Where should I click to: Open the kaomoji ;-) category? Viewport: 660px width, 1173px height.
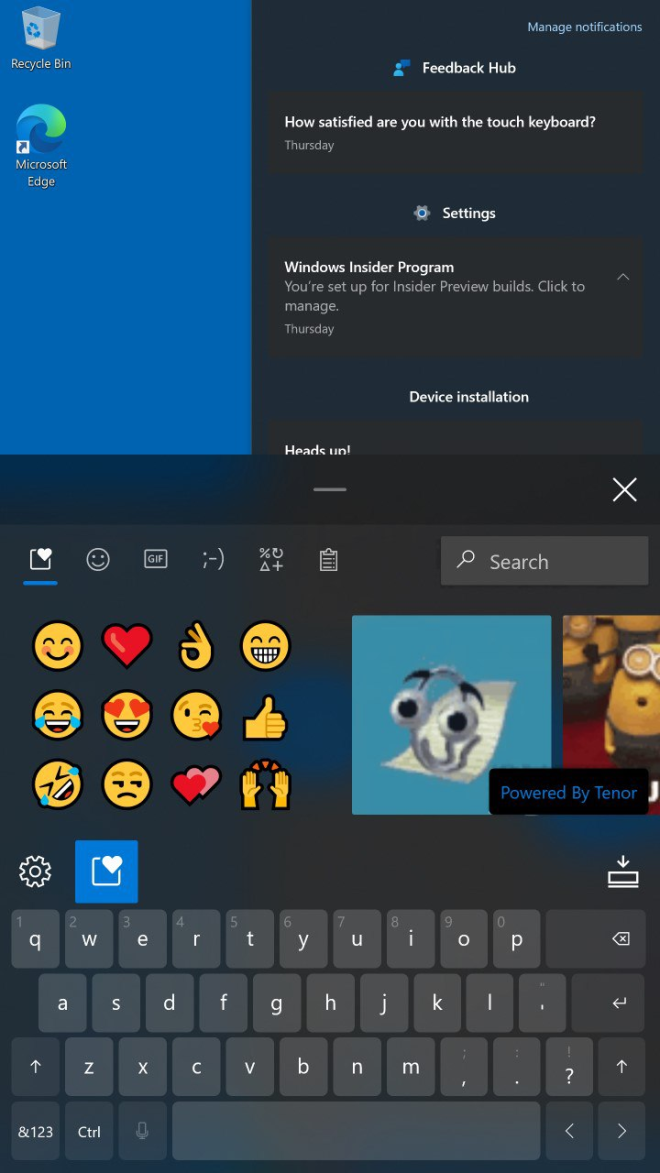pos(213,560)
